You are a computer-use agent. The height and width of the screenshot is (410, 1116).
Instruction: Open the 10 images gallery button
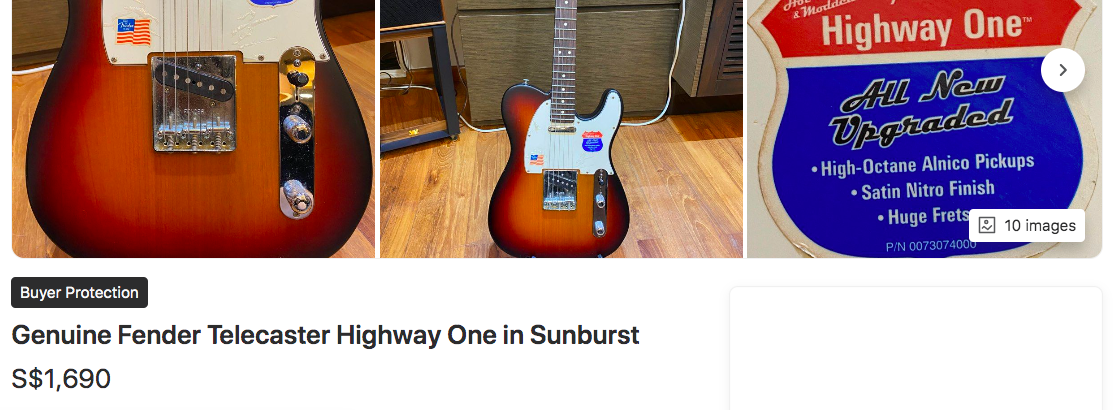1026,226
